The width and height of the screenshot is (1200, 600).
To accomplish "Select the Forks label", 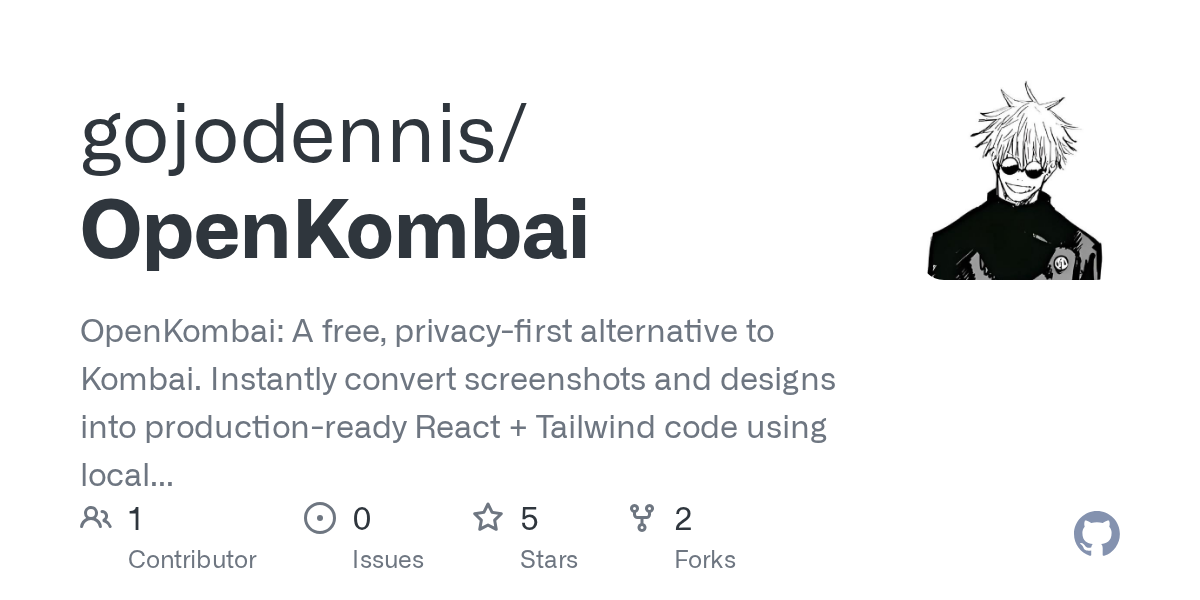I will click(x=705, y=560).
